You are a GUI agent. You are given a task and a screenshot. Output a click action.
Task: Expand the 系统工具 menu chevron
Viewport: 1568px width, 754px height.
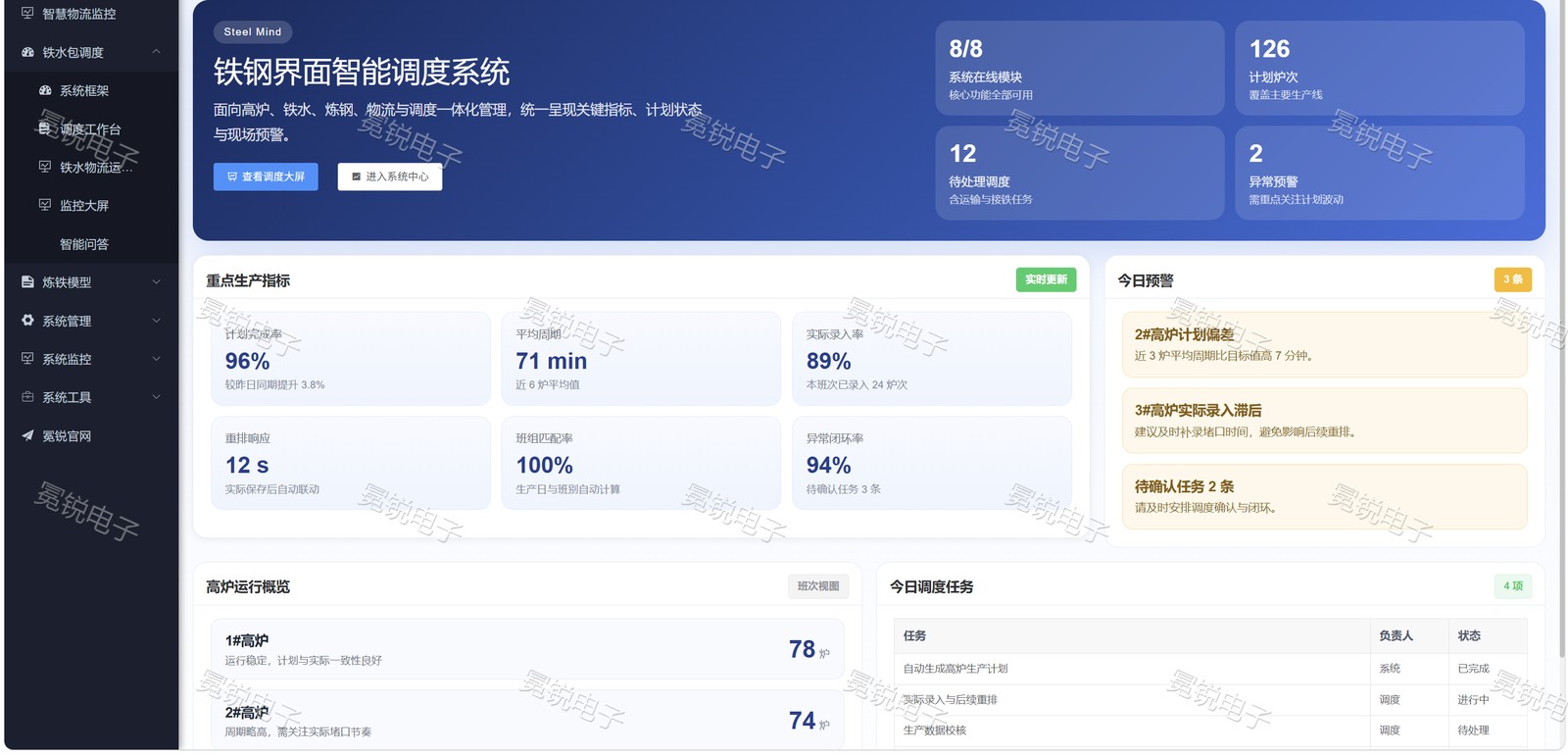(157, 397)
